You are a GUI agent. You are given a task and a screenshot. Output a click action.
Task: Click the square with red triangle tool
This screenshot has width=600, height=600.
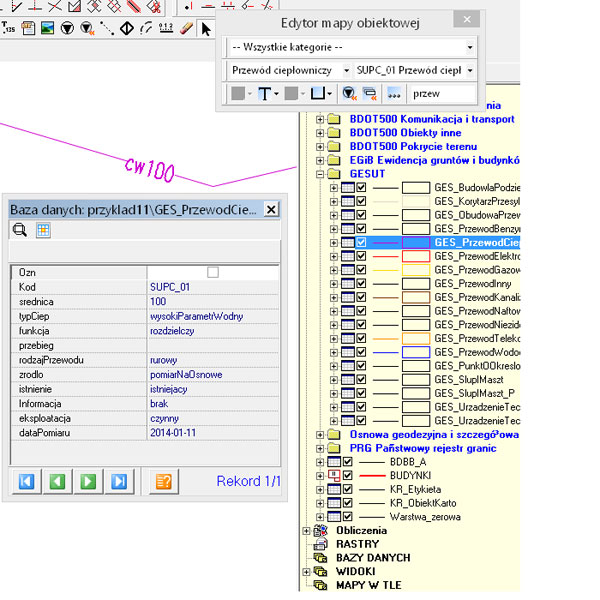(74, 6)
